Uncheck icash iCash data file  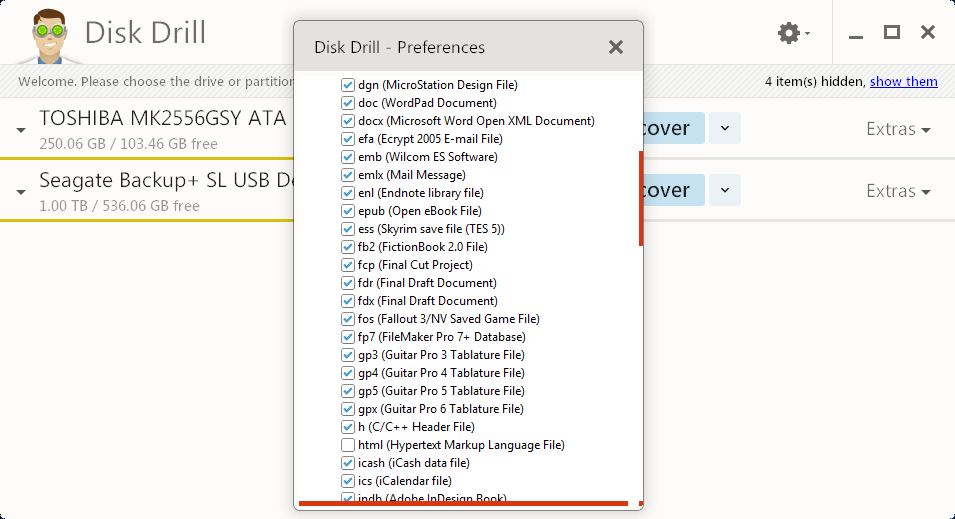point(348,463)
